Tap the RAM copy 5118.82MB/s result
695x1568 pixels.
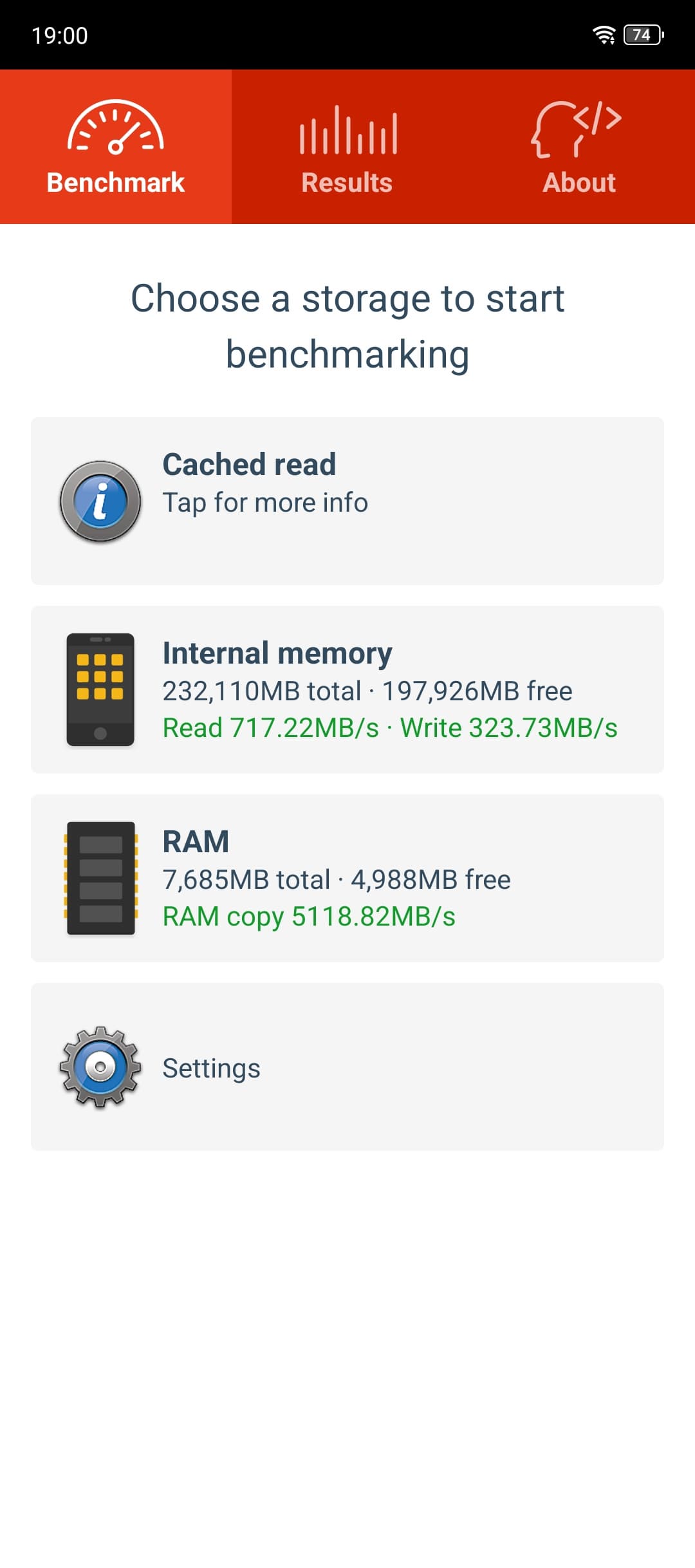[x=309, y=917]
